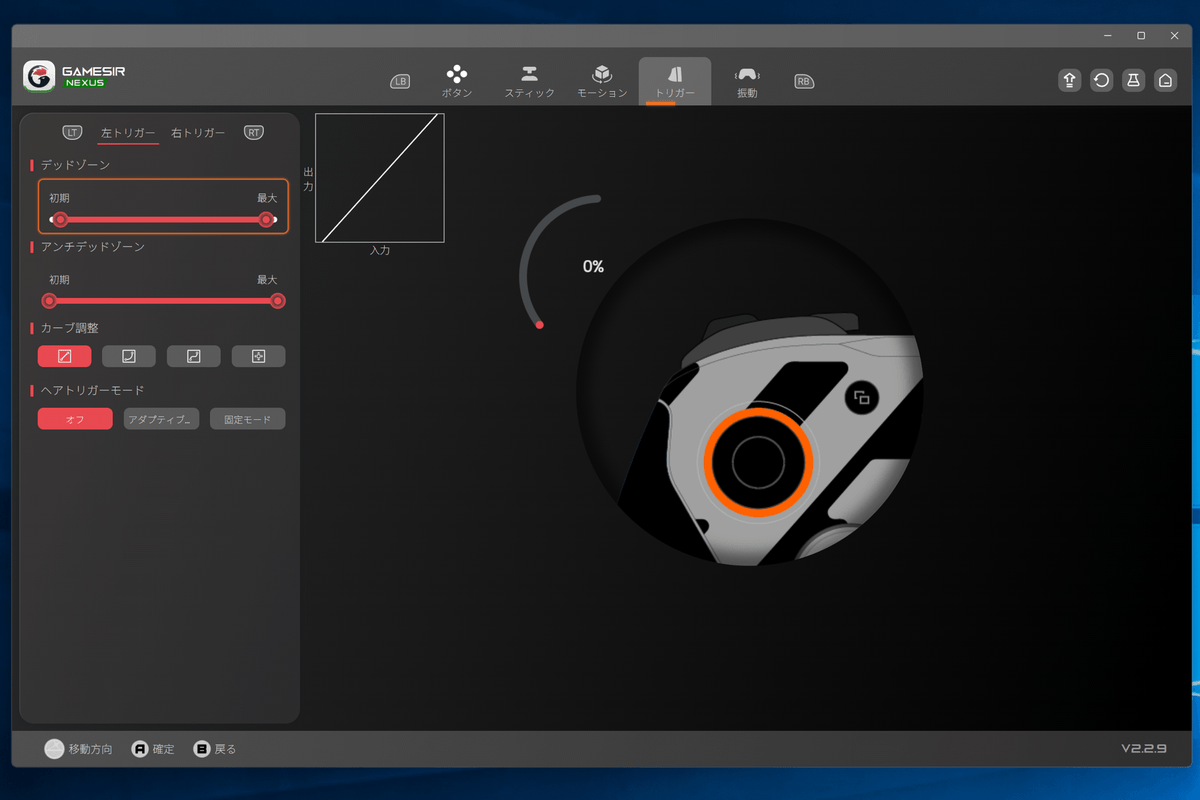Select the second curve adjustment preset

[129, 356]
